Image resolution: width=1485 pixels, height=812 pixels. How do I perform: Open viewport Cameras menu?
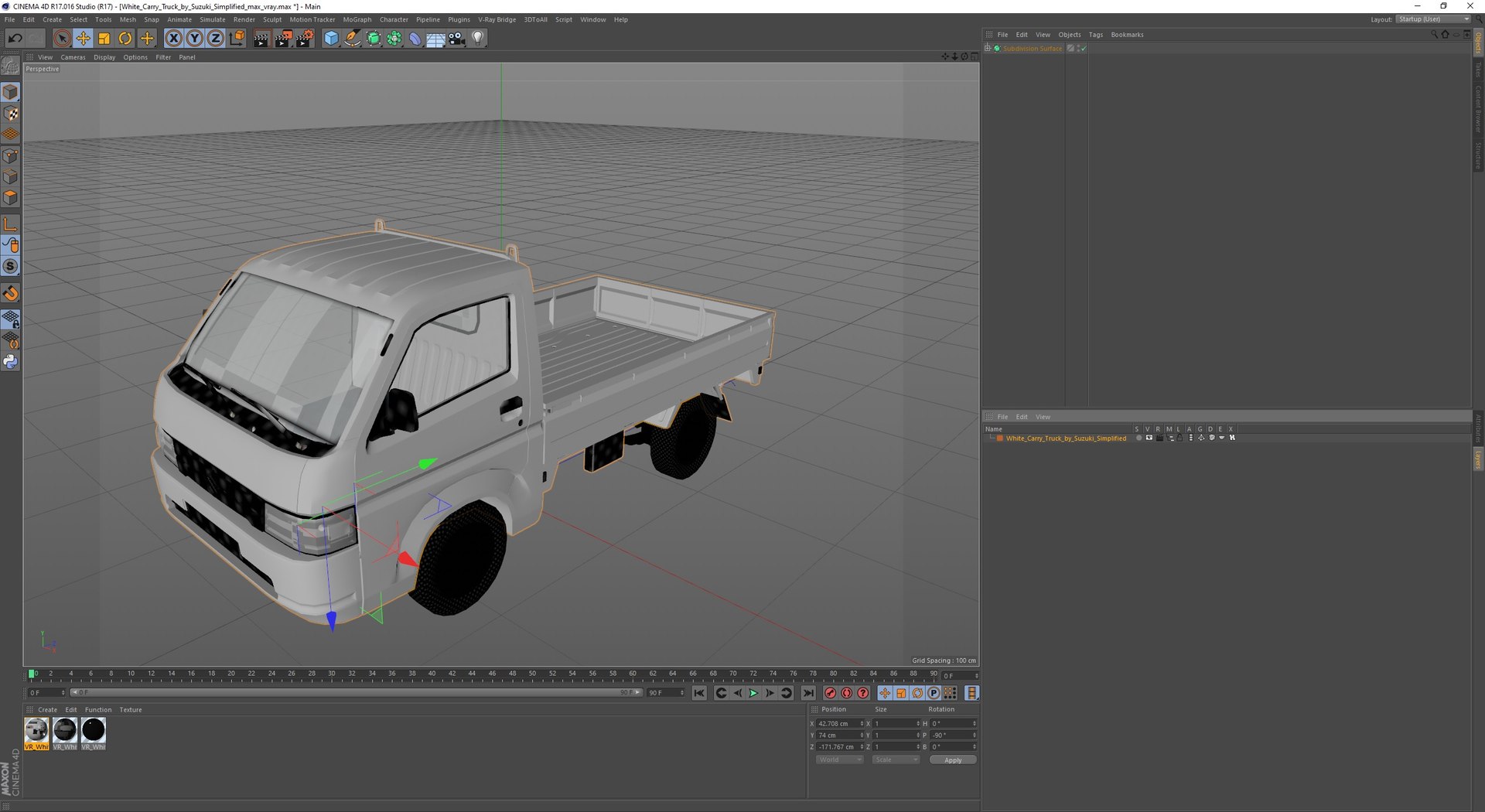pos(73,57)
